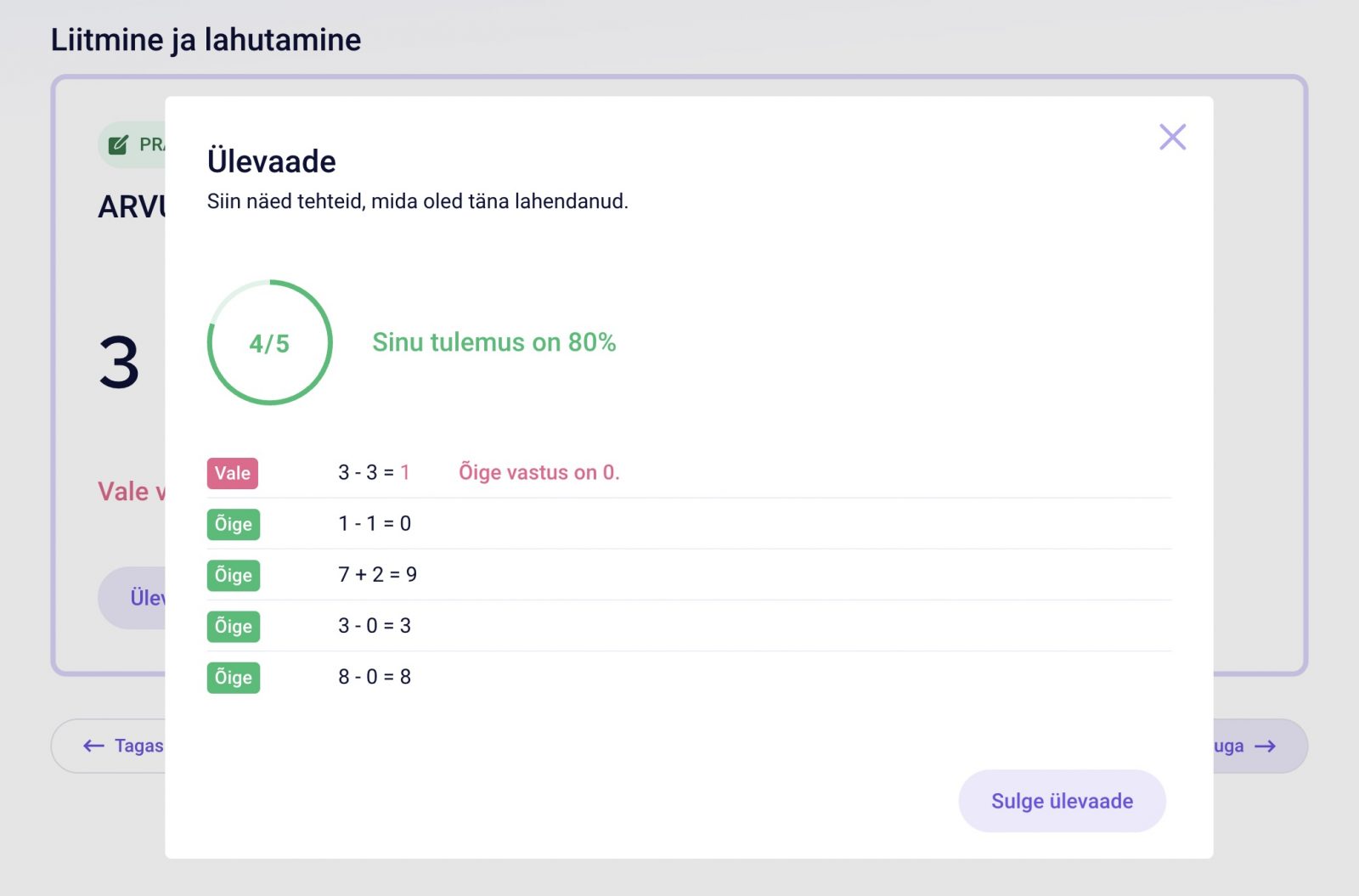Image resolution: width=1359 pixels, height=896 pixels.
Task: Click the equation 3 - 0 = 3
Action: pos(375,625)
